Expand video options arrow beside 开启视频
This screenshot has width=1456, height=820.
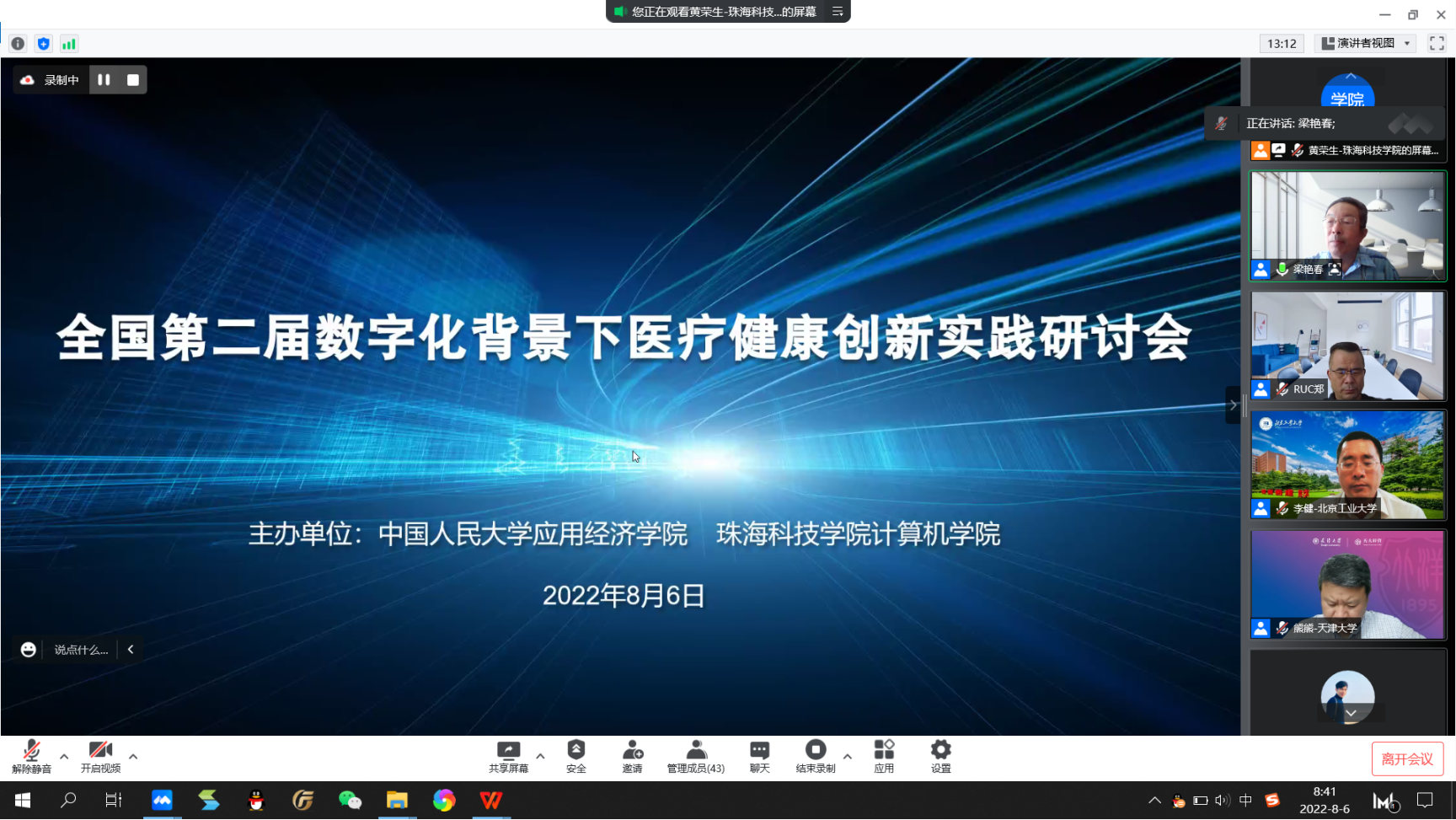coord(133,757)
